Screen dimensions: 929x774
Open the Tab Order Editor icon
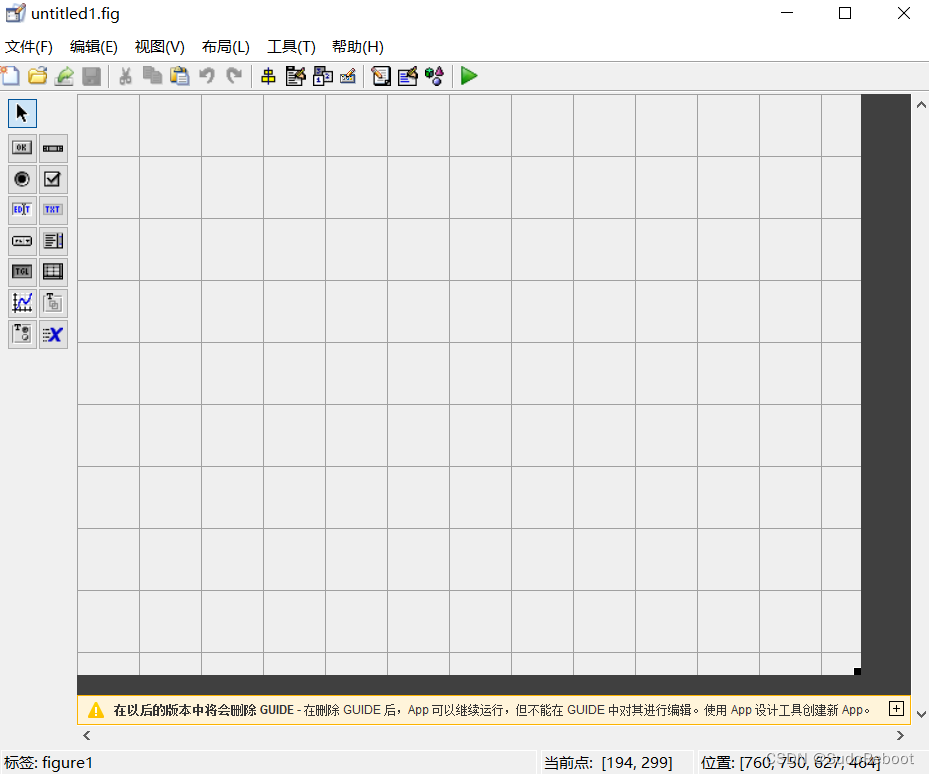tap(322, 76)
